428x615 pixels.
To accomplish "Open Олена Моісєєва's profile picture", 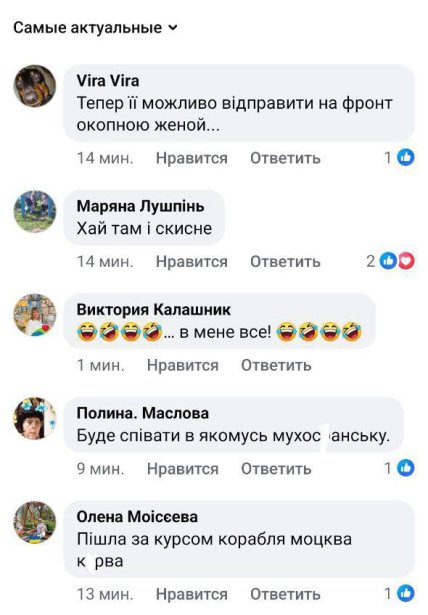I will (35, 522).
